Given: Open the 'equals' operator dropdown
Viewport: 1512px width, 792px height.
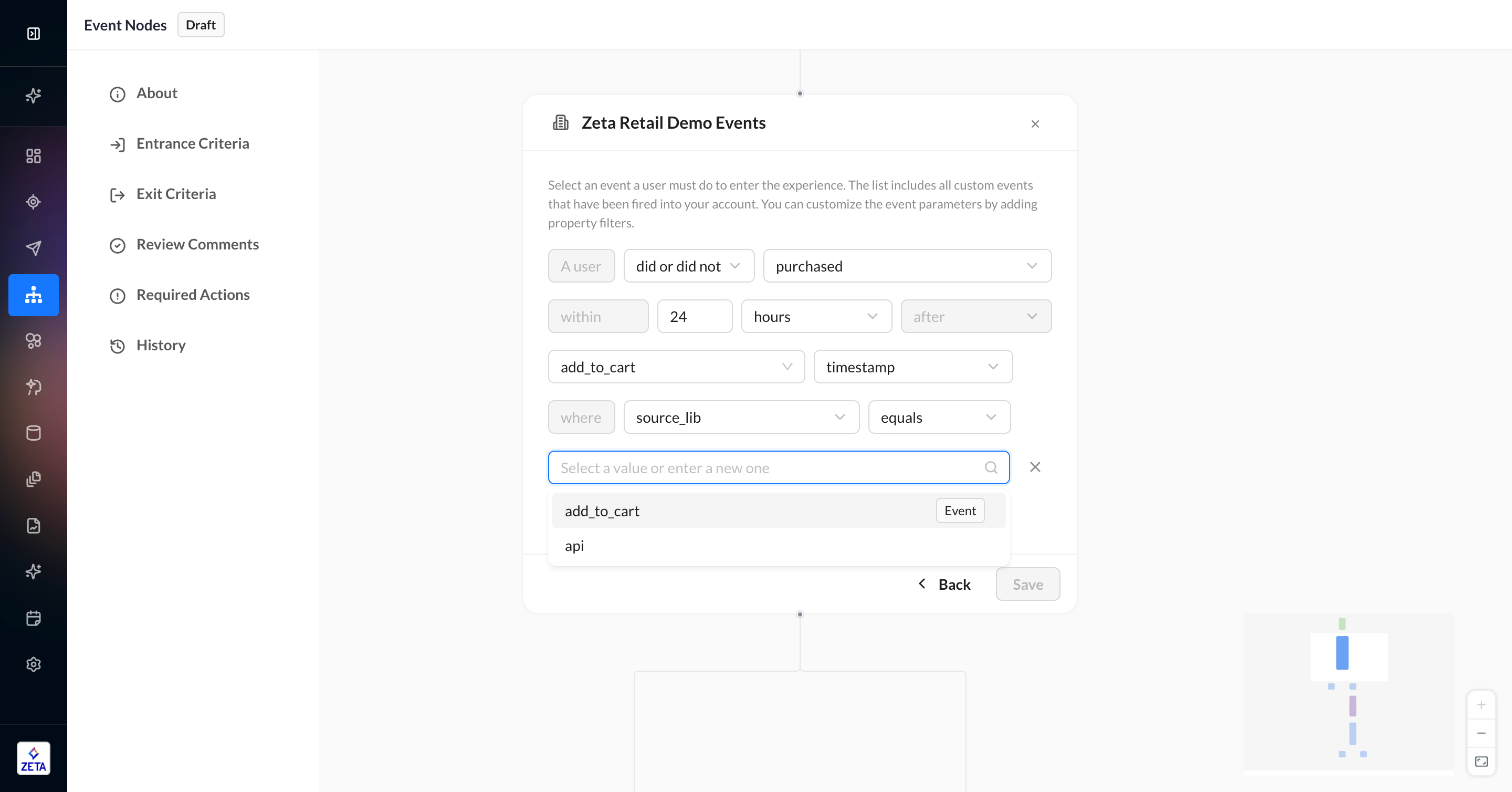Looking at the screenshot, I should [939, 418].
